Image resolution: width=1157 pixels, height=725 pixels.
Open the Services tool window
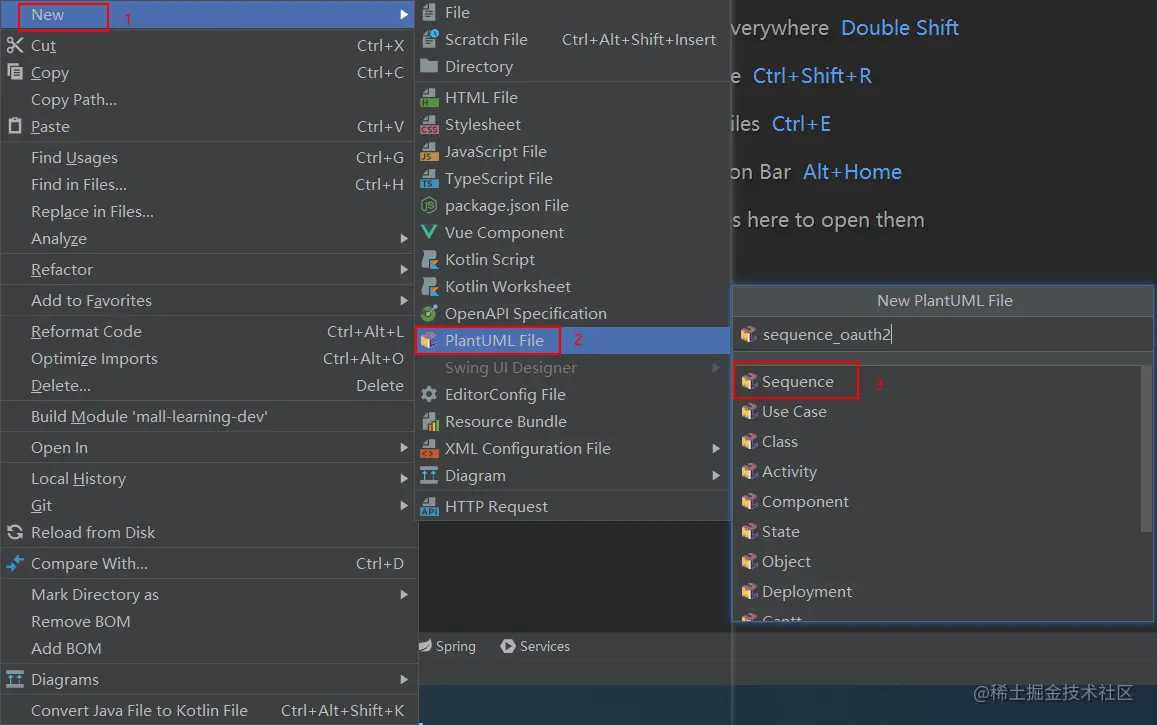(535, 646)
